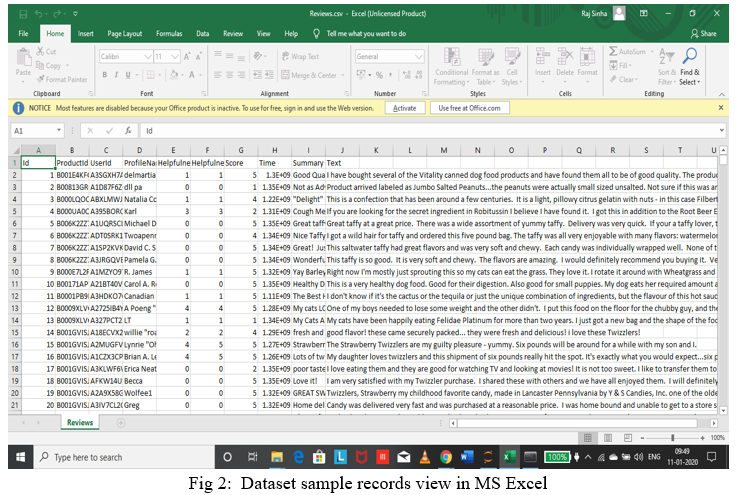The width and height of the screenshot is (744, 495).
Task: Open Google Chrome from the taskbar
Action: pos(446,457)
